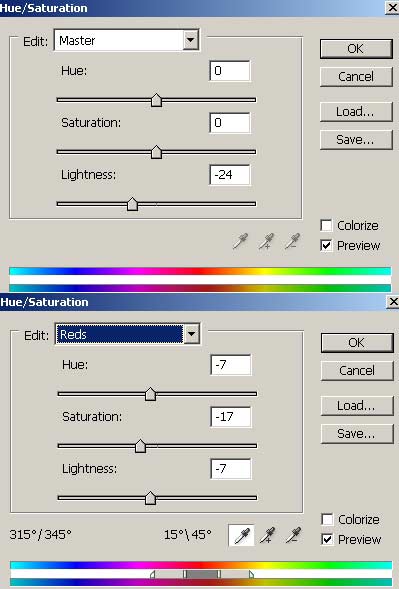The width and height of the screenshot is (399, 589).
Task: Select Subtract from Sample eyedropper in Reds dialog
Action: (293, 535)
